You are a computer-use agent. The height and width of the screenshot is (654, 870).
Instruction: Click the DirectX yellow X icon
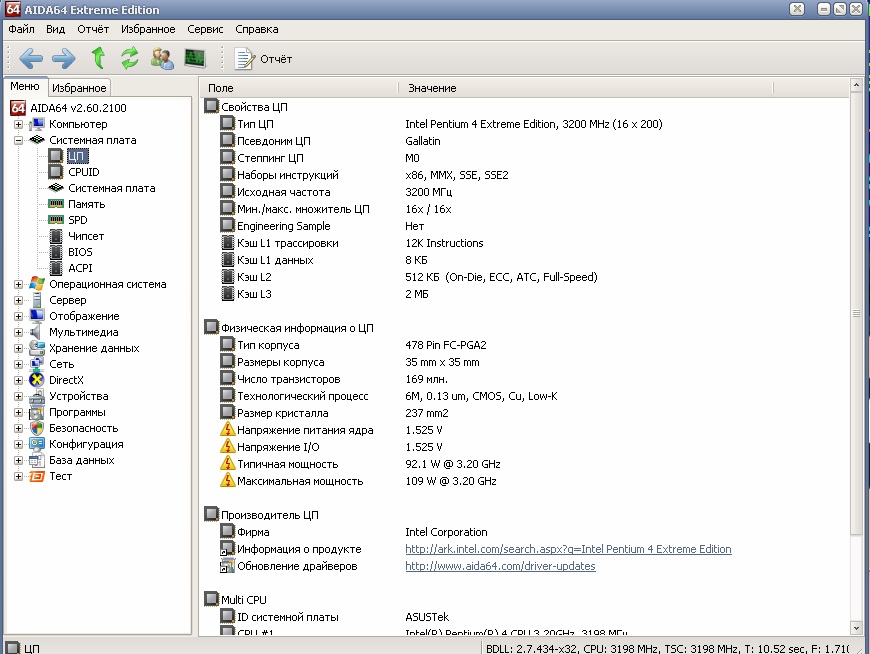pos(37,380)
